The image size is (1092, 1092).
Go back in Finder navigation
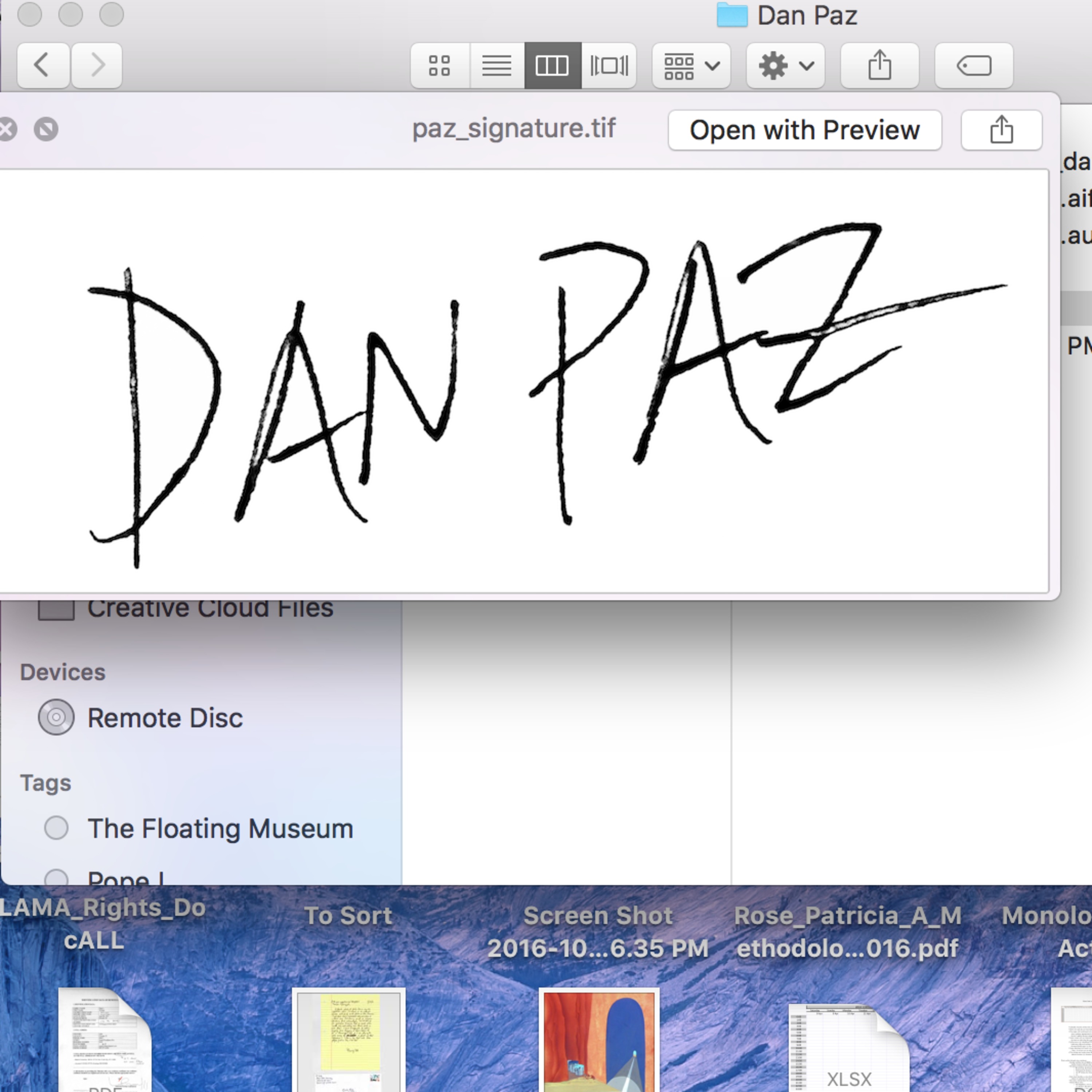(44, 66)
